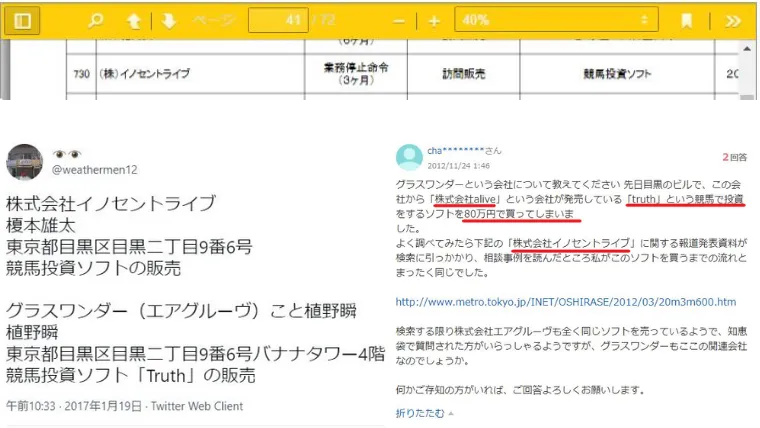760x428 pixels.
Task: Click the underlined 株式会社alive text
Action: pyautogui.click(x=465, y=199)
